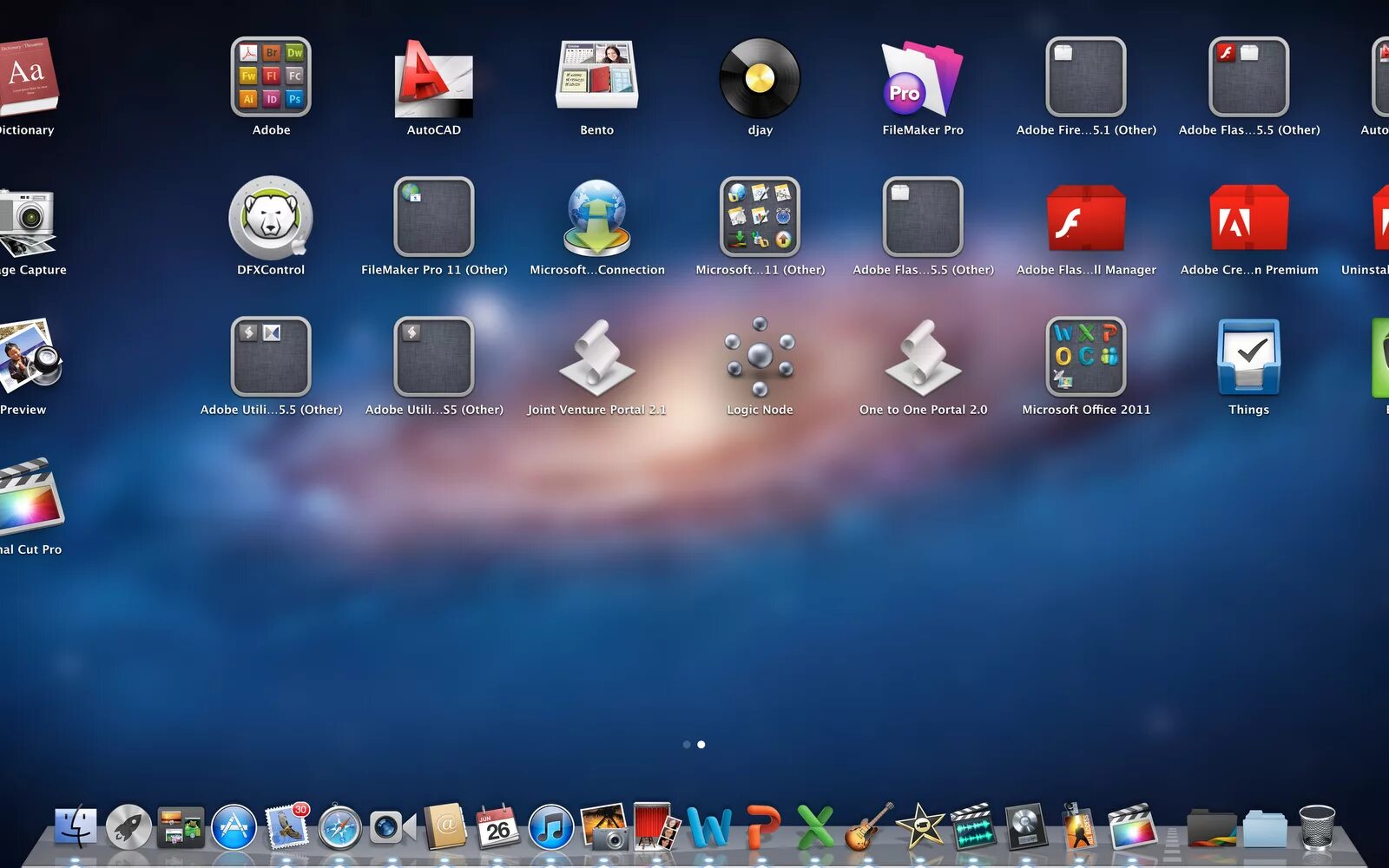
Task: Launch the djay vinyl record app
Action: click(760, 78)
